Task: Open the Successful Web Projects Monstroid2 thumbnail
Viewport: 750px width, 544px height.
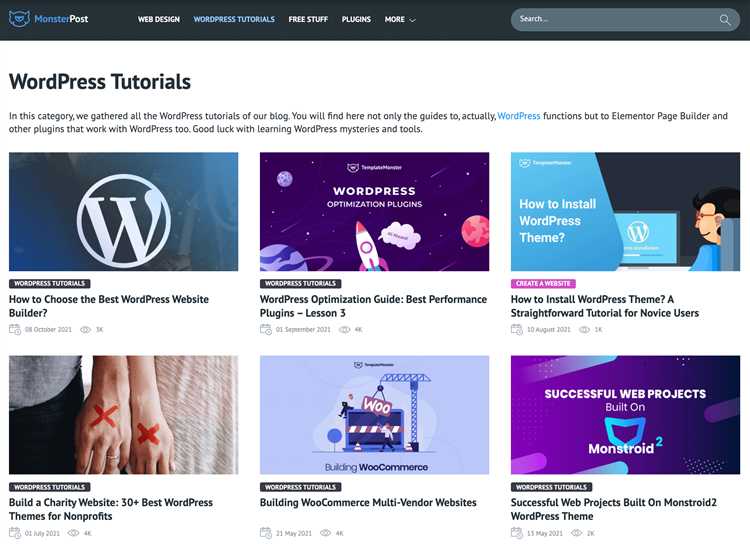Action: tap(625, 415)
